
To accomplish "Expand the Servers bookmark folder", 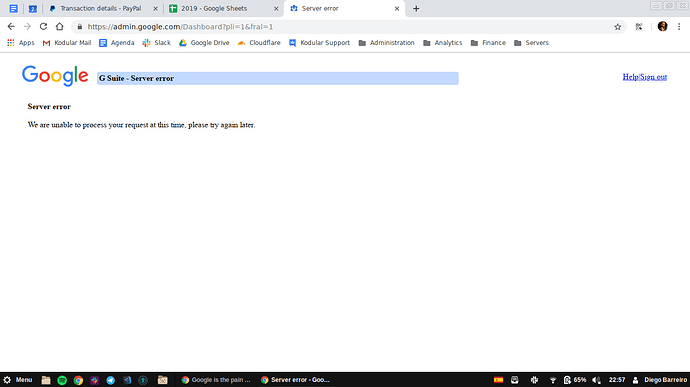I will point(531,43).
